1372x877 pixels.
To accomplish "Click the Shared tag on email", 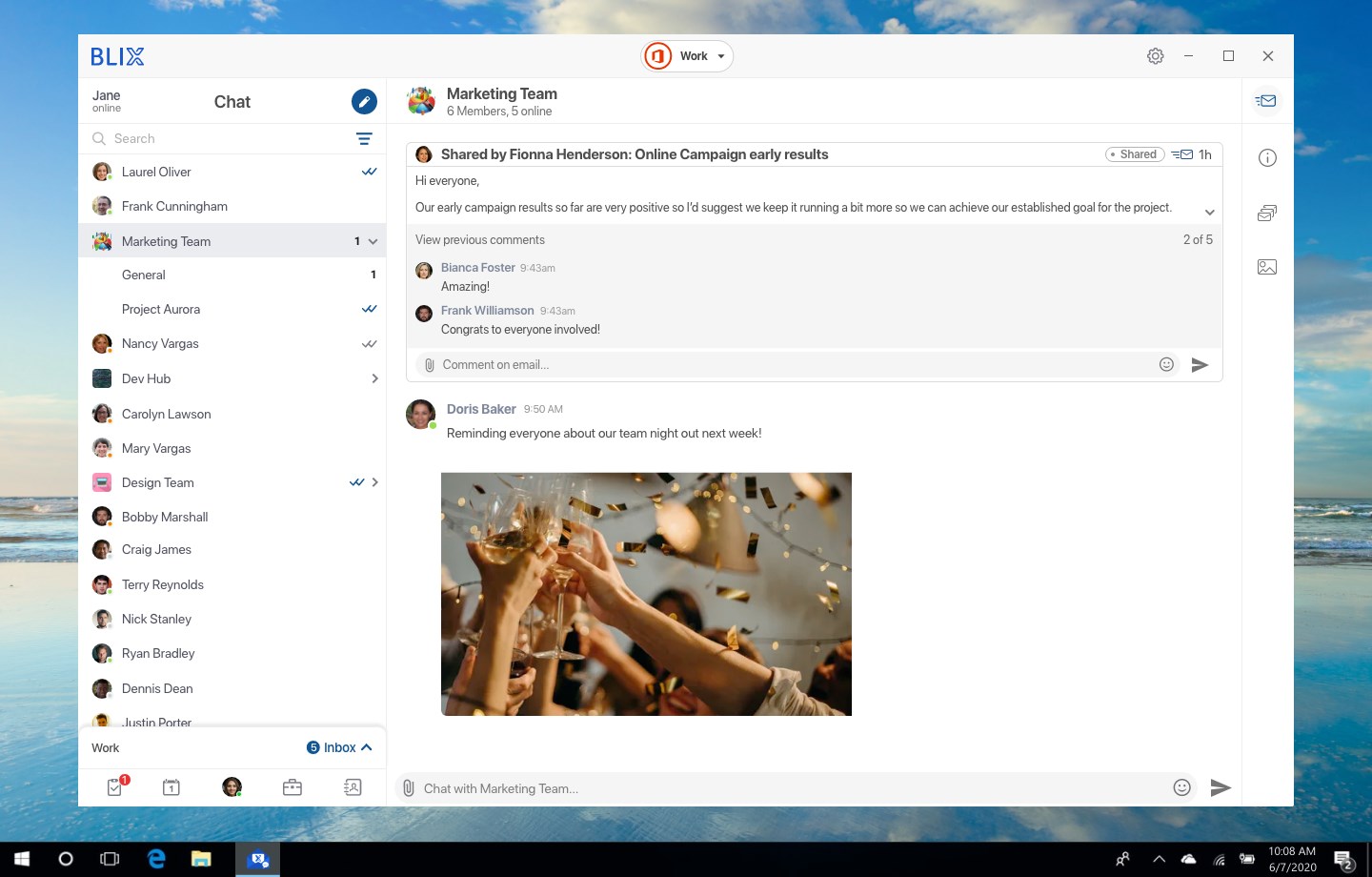I will tap(1135, 154).
